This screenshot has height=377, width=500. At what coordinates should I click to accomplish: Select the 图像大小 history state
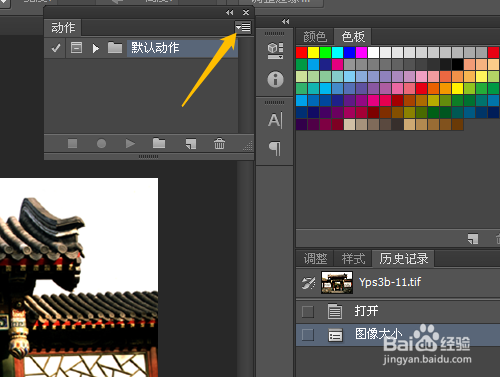coord(398,334)
